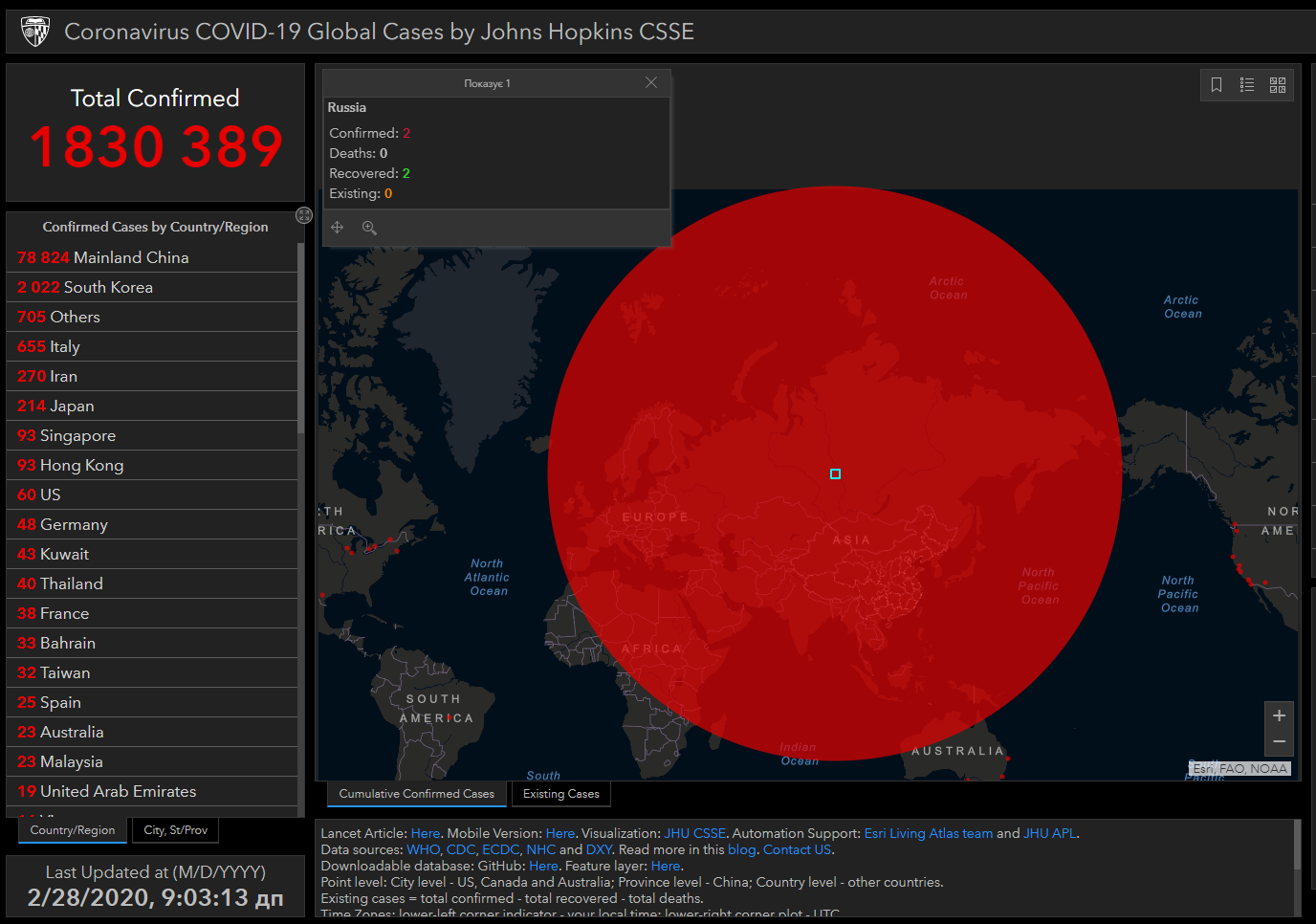This screenshot has width=1316, height=924.
Task: Zoom in on the map with the plus button
Action: 1279,715
